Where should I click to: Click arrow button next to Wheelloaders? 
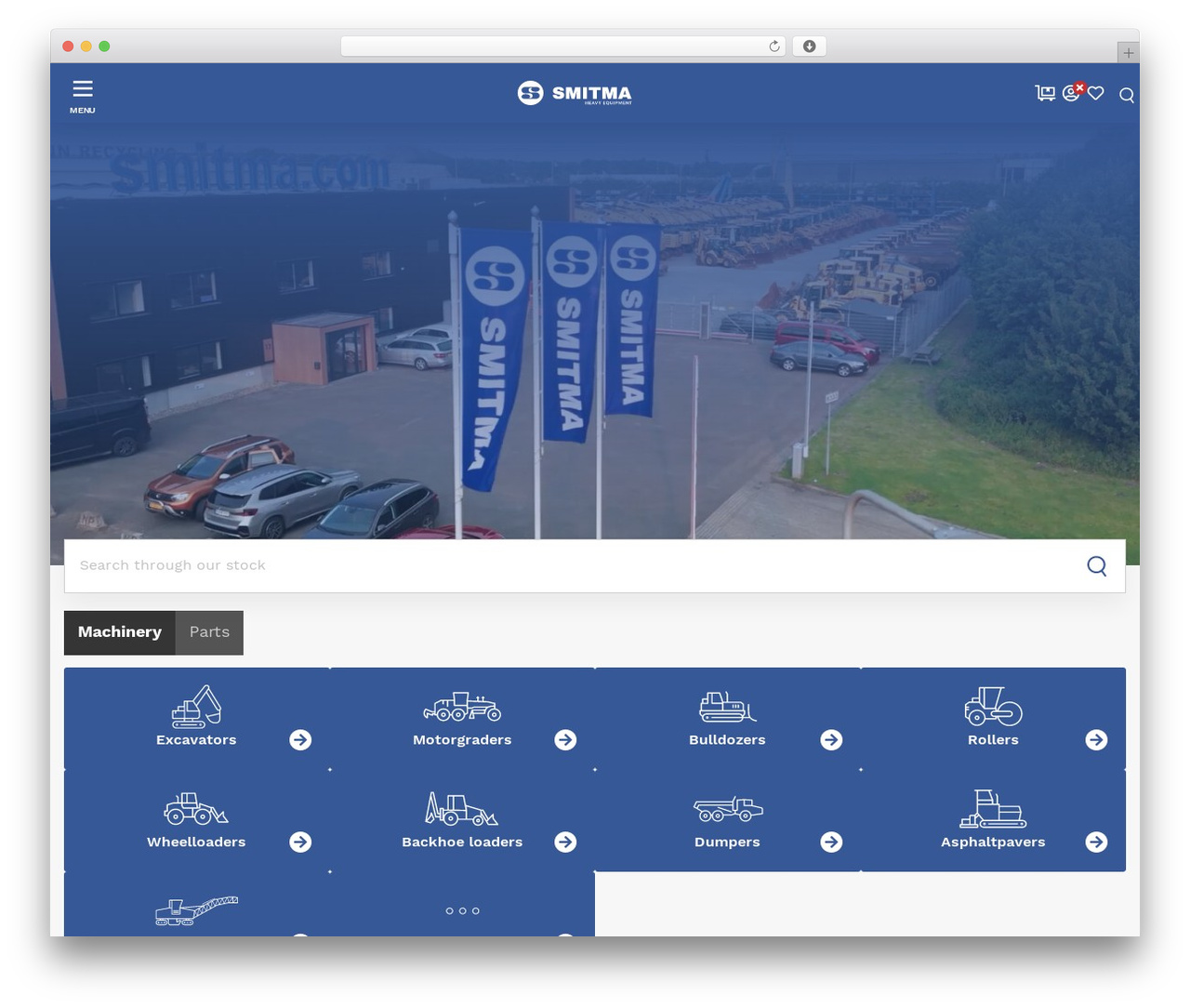(300, 842)
